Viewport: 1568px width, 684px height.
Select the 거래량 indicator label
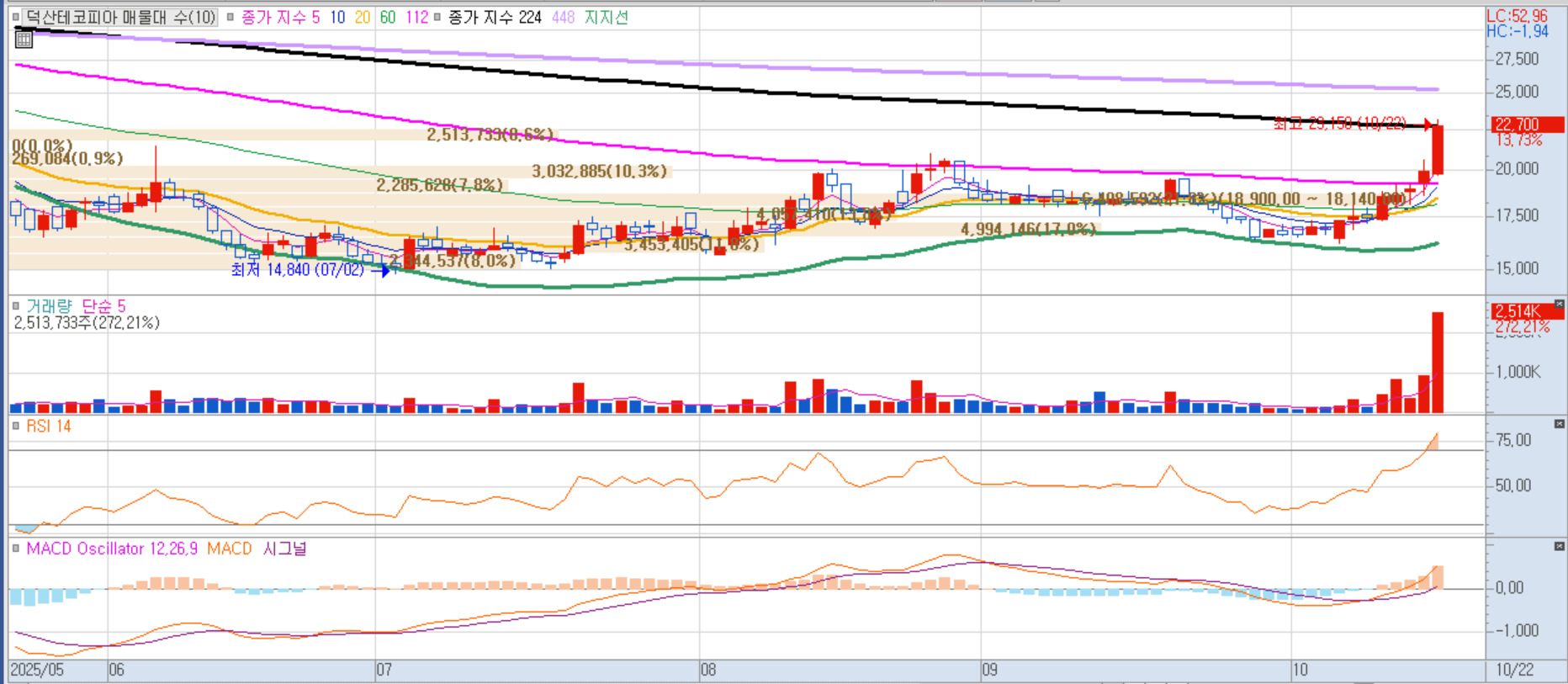(x=49, y=305)
